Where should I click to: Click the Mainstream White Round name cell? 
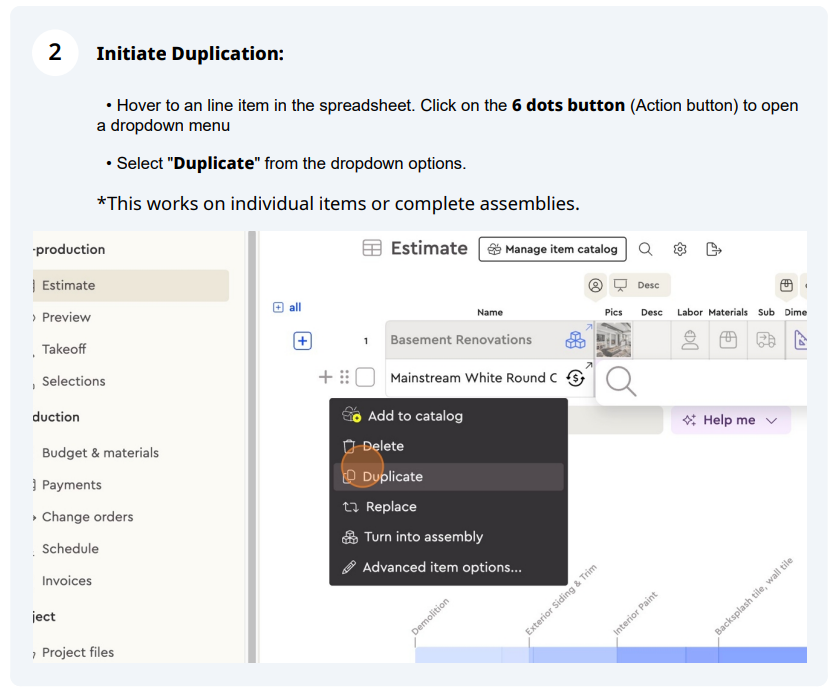point(473,378)
